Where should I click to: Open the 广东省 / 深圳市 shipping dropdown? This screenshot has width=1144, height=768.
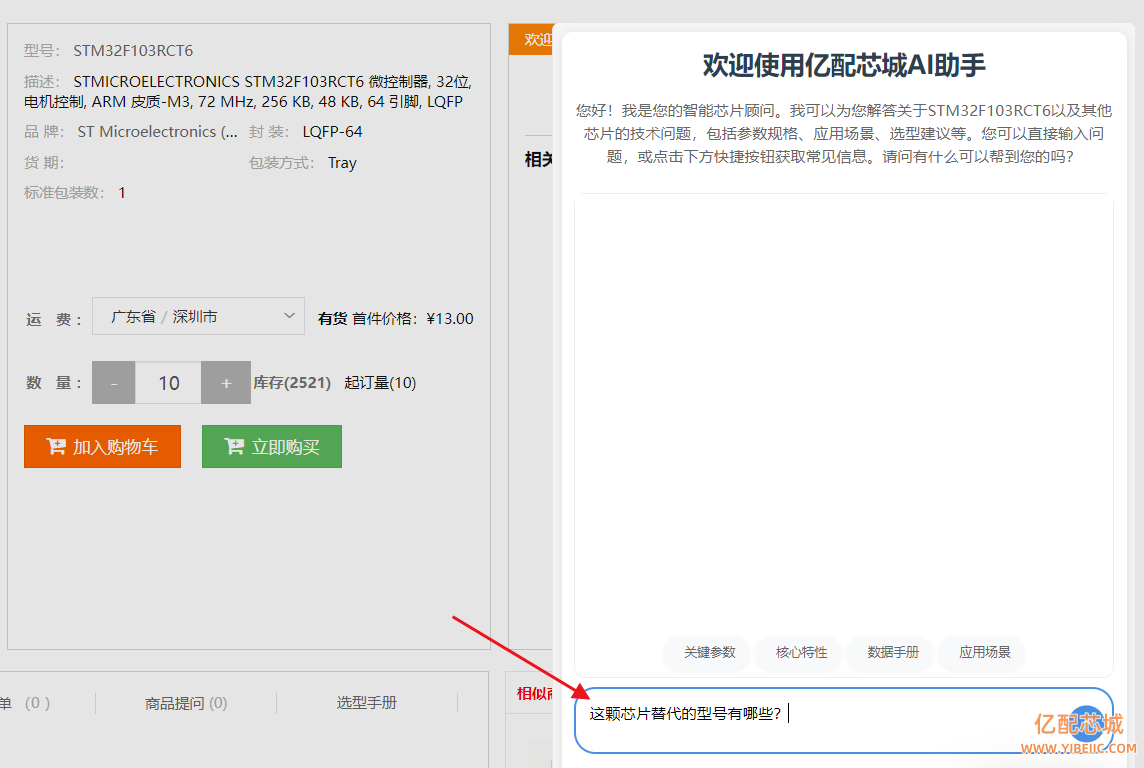click(x=198, y=317)
